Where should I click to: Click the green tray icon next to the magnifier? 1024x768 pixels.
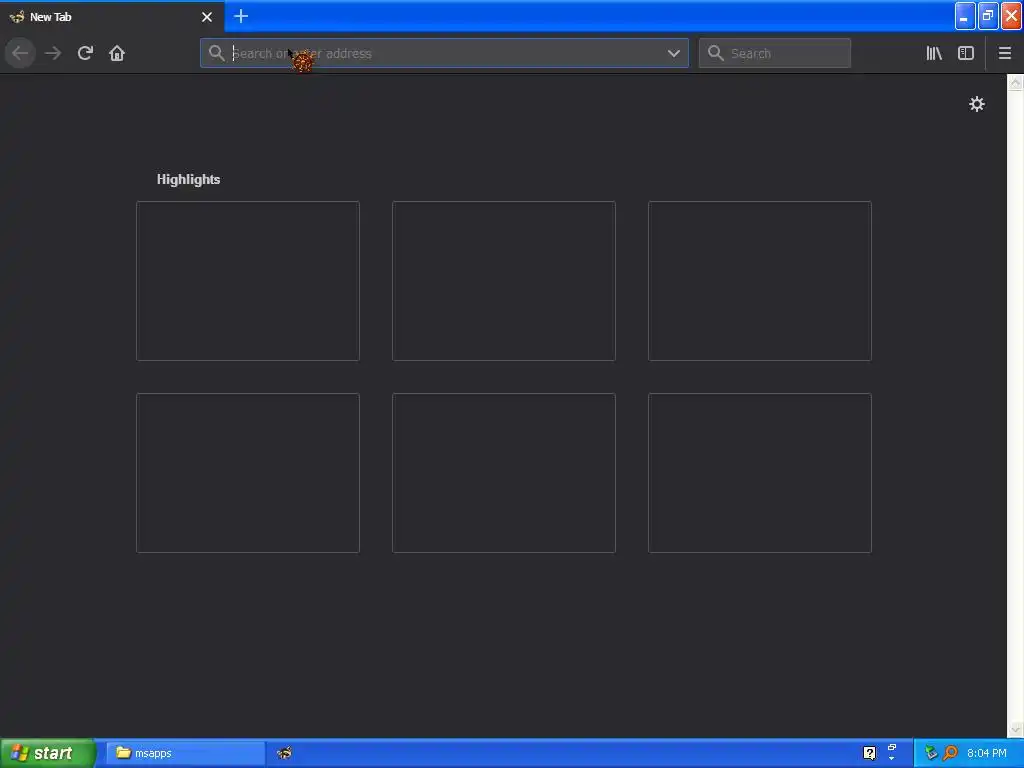coord(931,753)
